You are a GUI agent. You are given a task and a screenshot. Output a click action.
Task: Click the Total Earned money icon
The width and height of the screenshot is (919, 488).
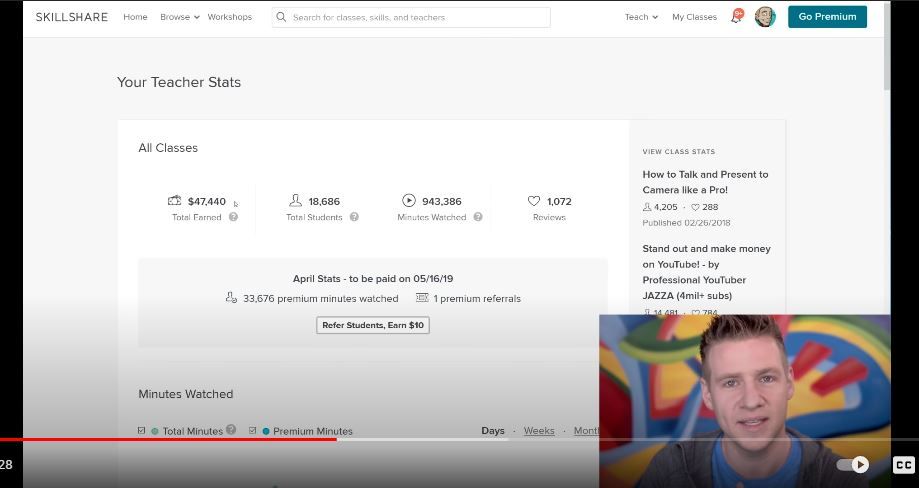pyautogui.click(x=174, y=200)
